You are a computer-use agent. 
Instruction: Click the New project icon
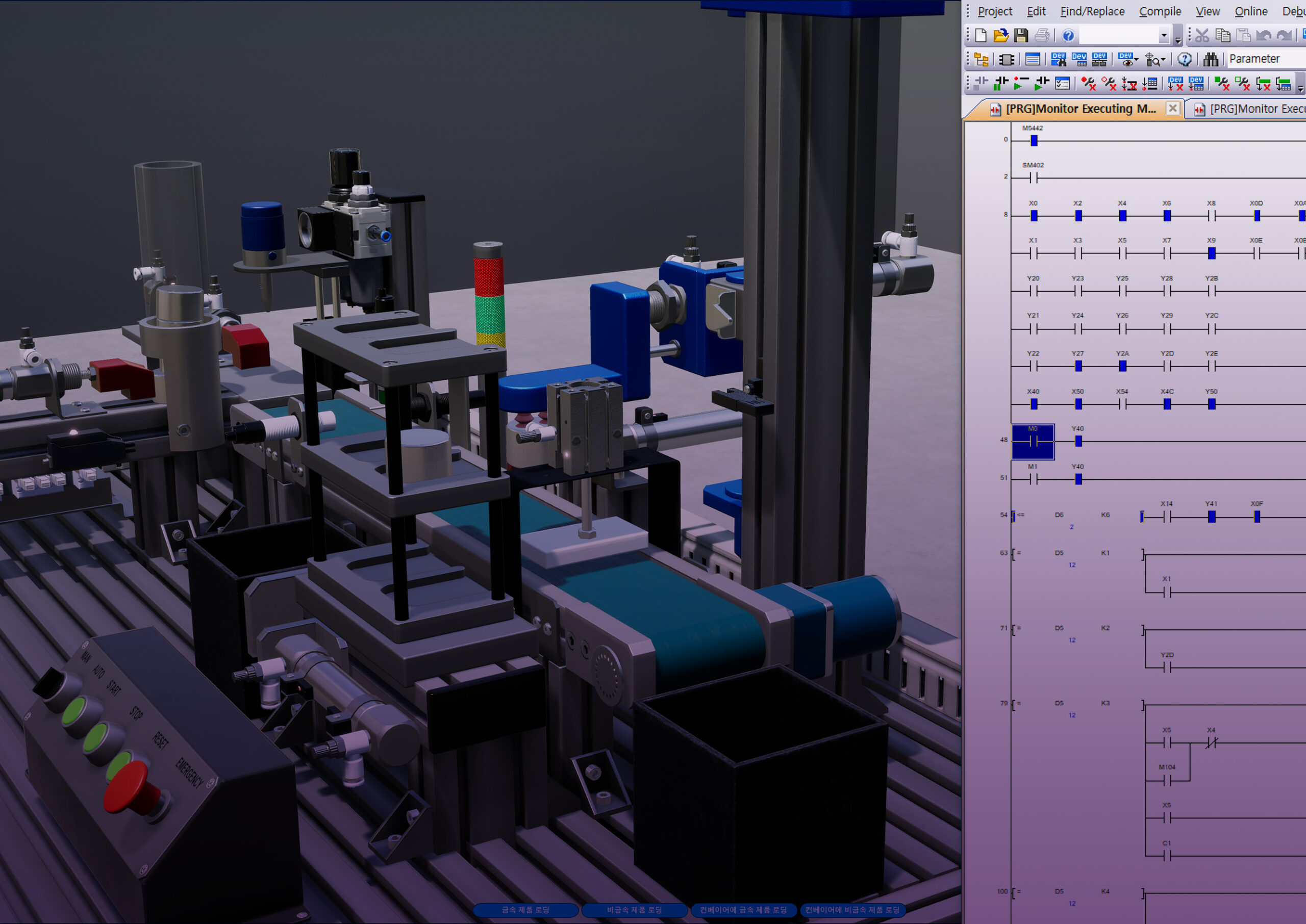(981, 35)
